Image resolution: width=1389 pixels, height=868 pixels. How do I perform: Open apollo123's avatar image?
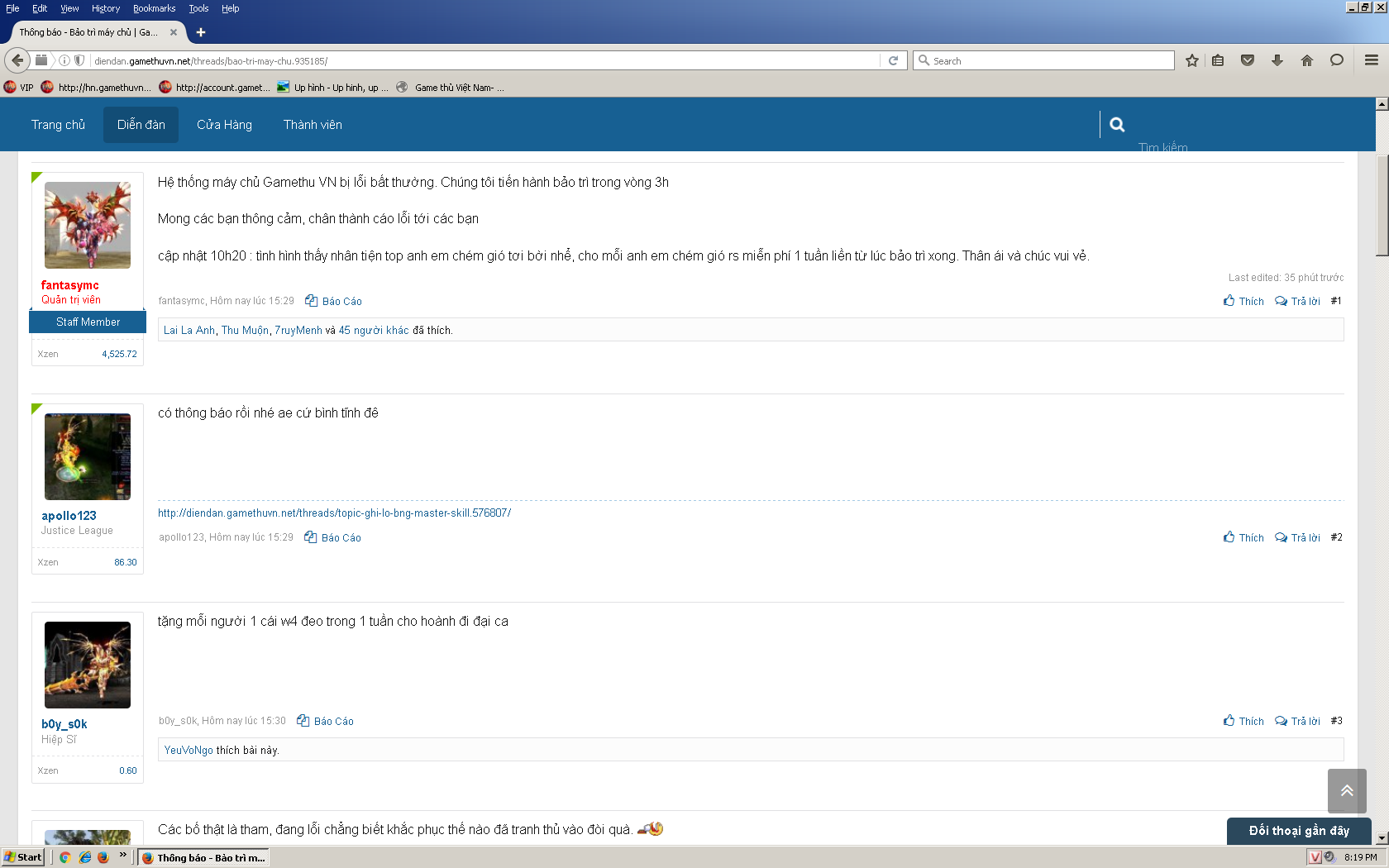(88, 456)
